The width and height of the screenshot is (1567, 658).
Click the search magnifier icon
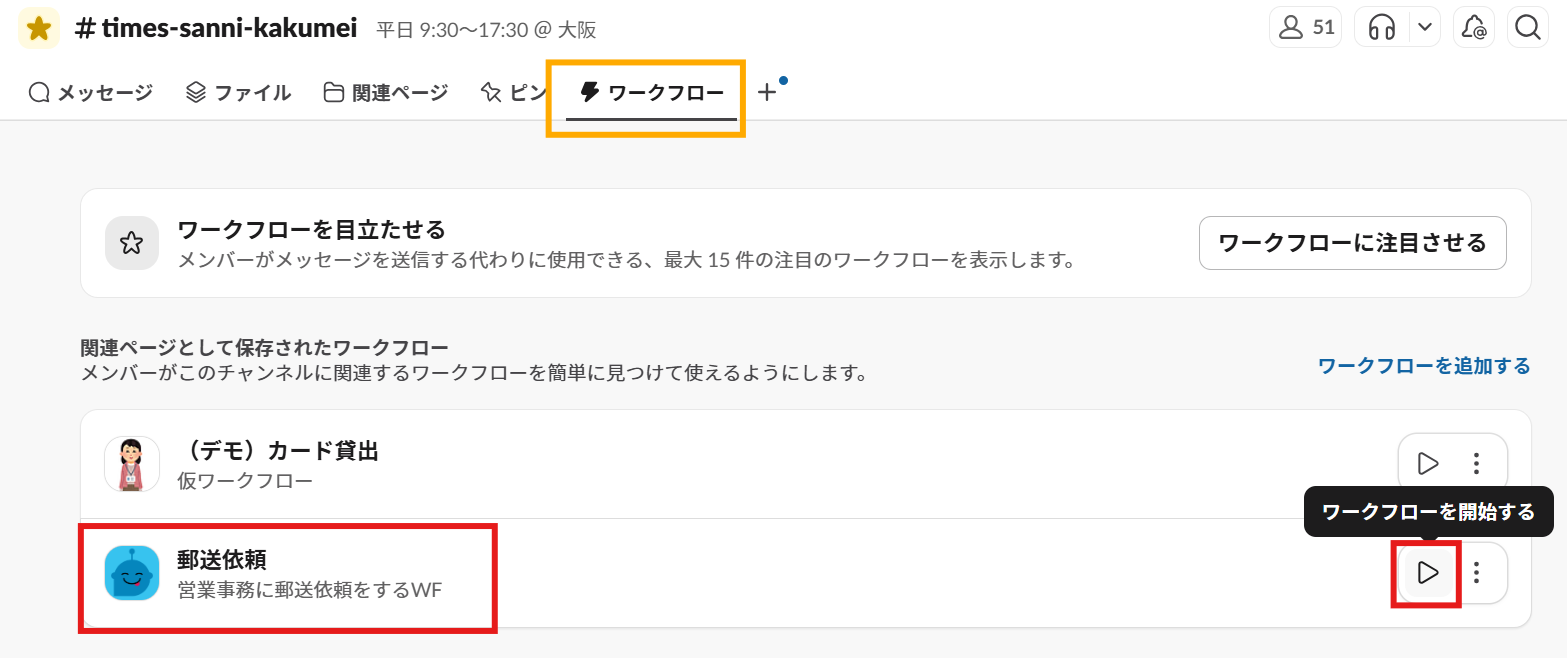coord(1527,28)
